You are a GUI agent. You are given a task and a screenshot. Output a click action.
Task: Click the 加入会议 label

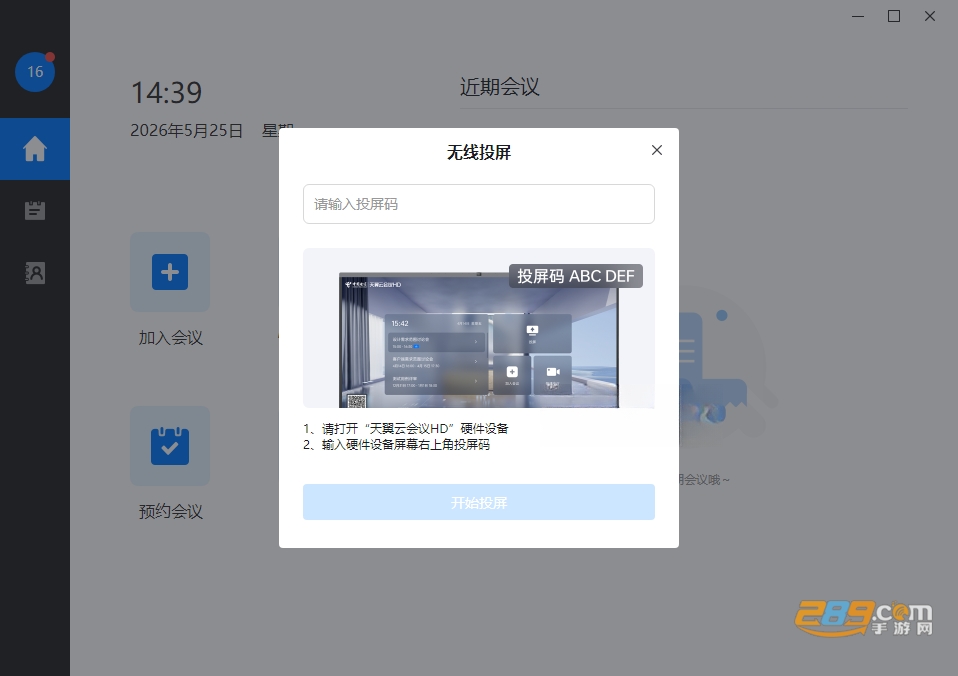tap(170, 338)
